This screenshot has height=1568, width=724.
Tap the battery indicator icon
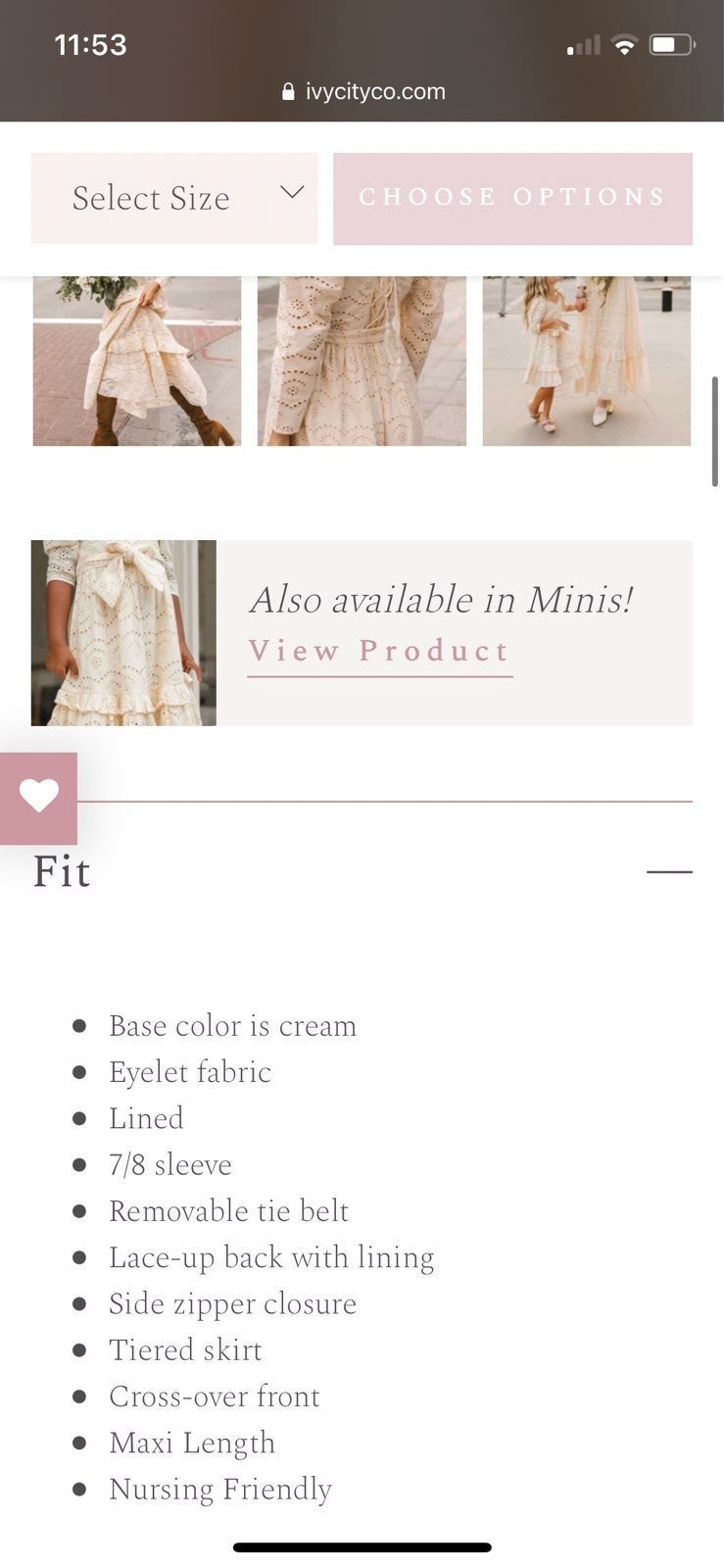(673, 45)
